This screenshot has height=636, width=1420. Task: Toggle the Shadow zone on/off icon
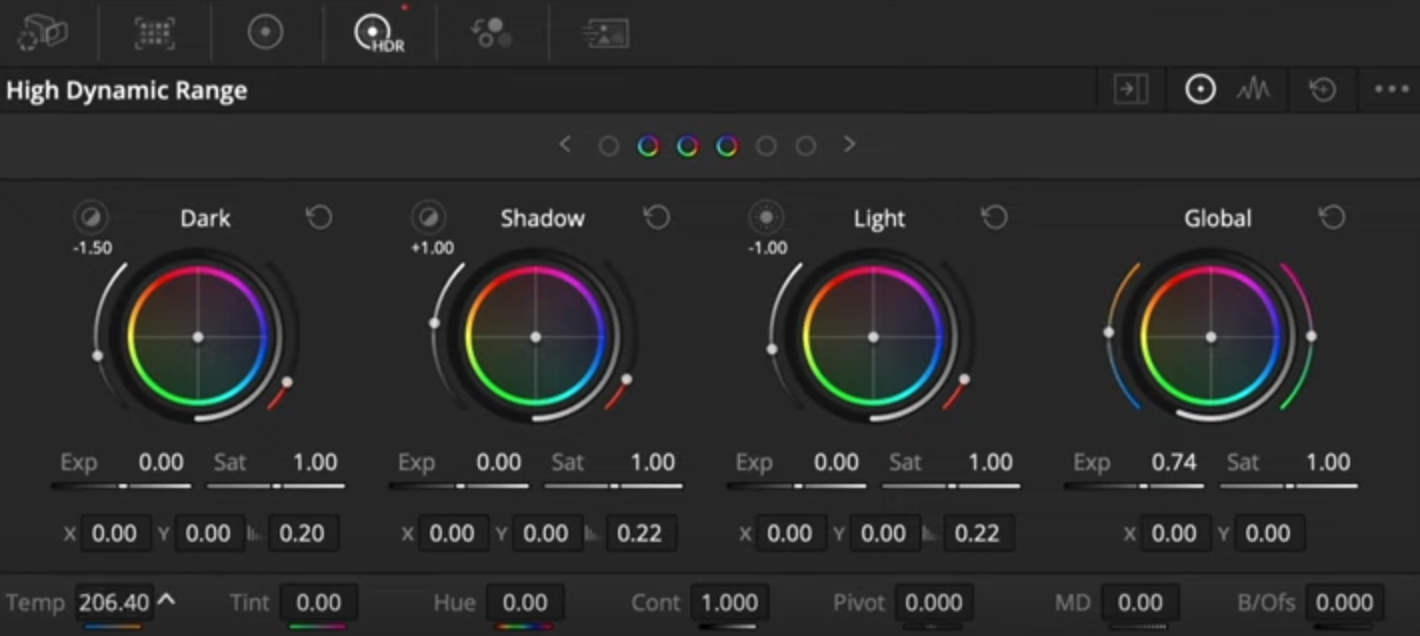coord(429,217)
